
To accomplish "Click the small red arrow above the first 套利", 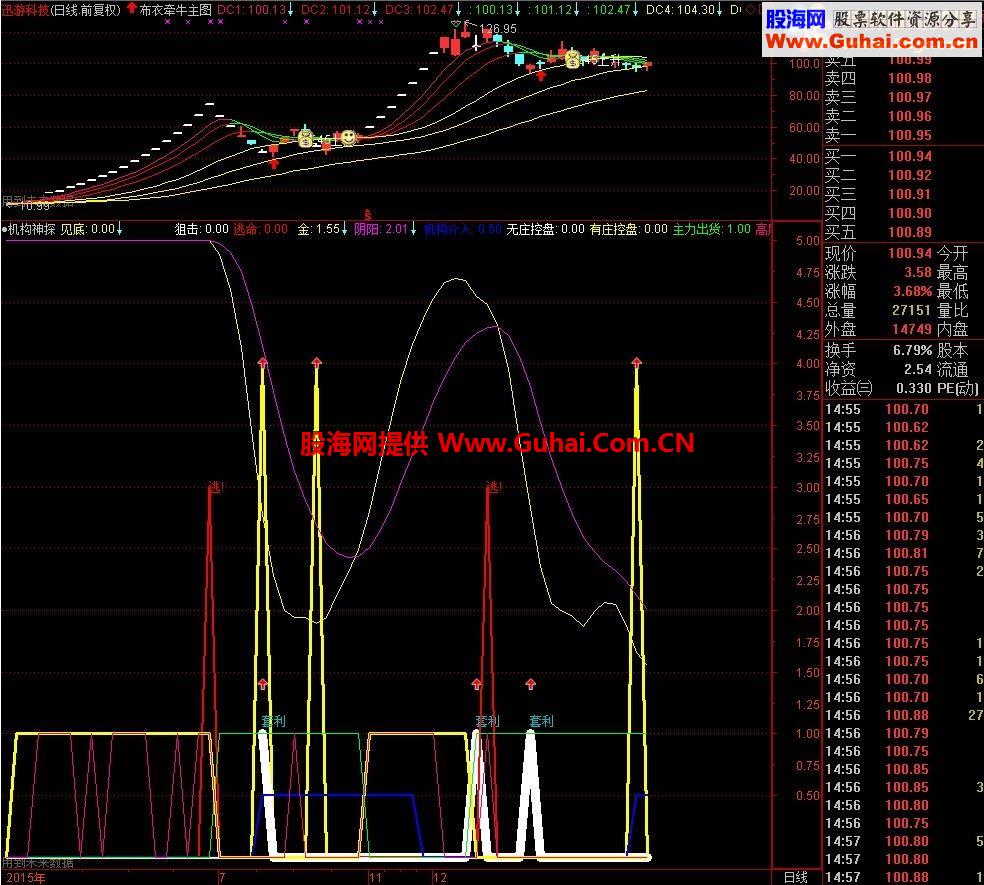I will point(263,684).
